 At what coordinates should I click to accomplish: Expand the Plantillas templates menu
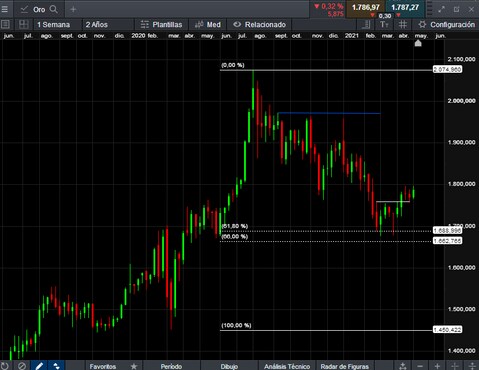pos(161,25)
